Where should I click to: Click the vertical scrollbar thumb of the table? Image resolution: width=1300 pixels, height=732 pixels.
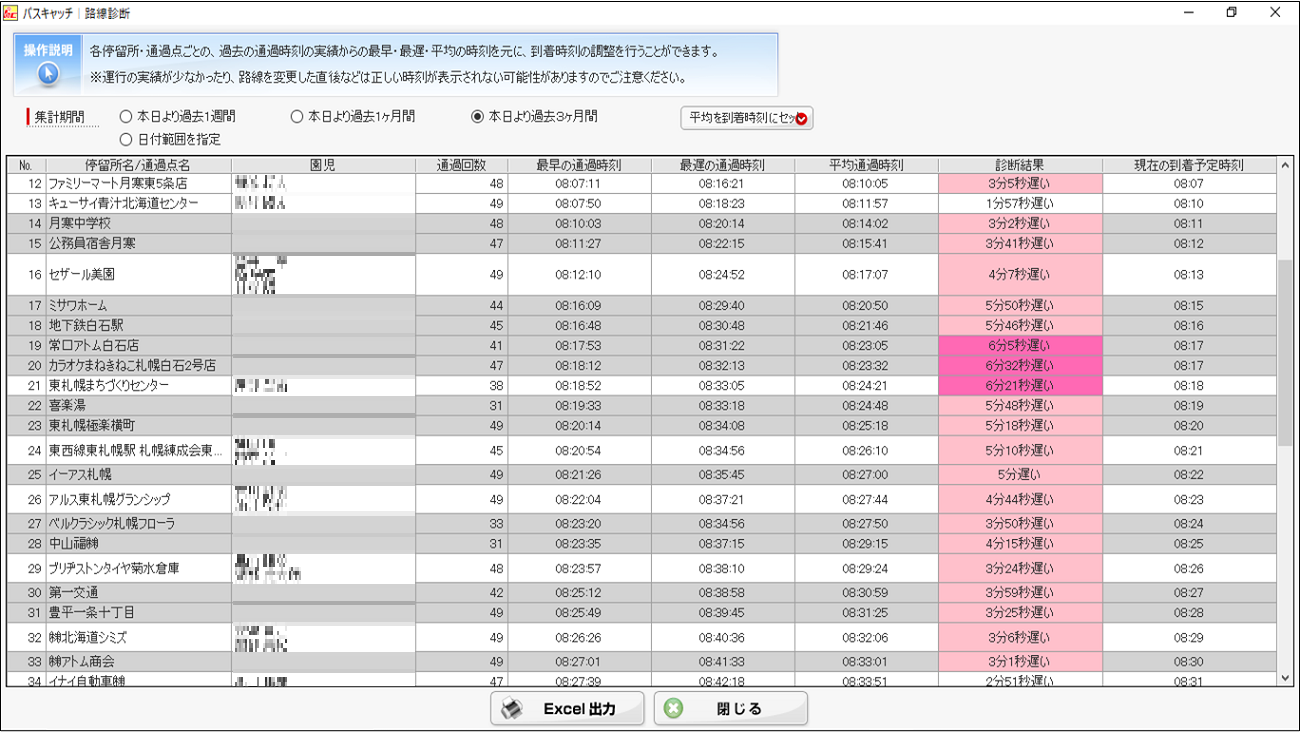[x=1286, y=353]
